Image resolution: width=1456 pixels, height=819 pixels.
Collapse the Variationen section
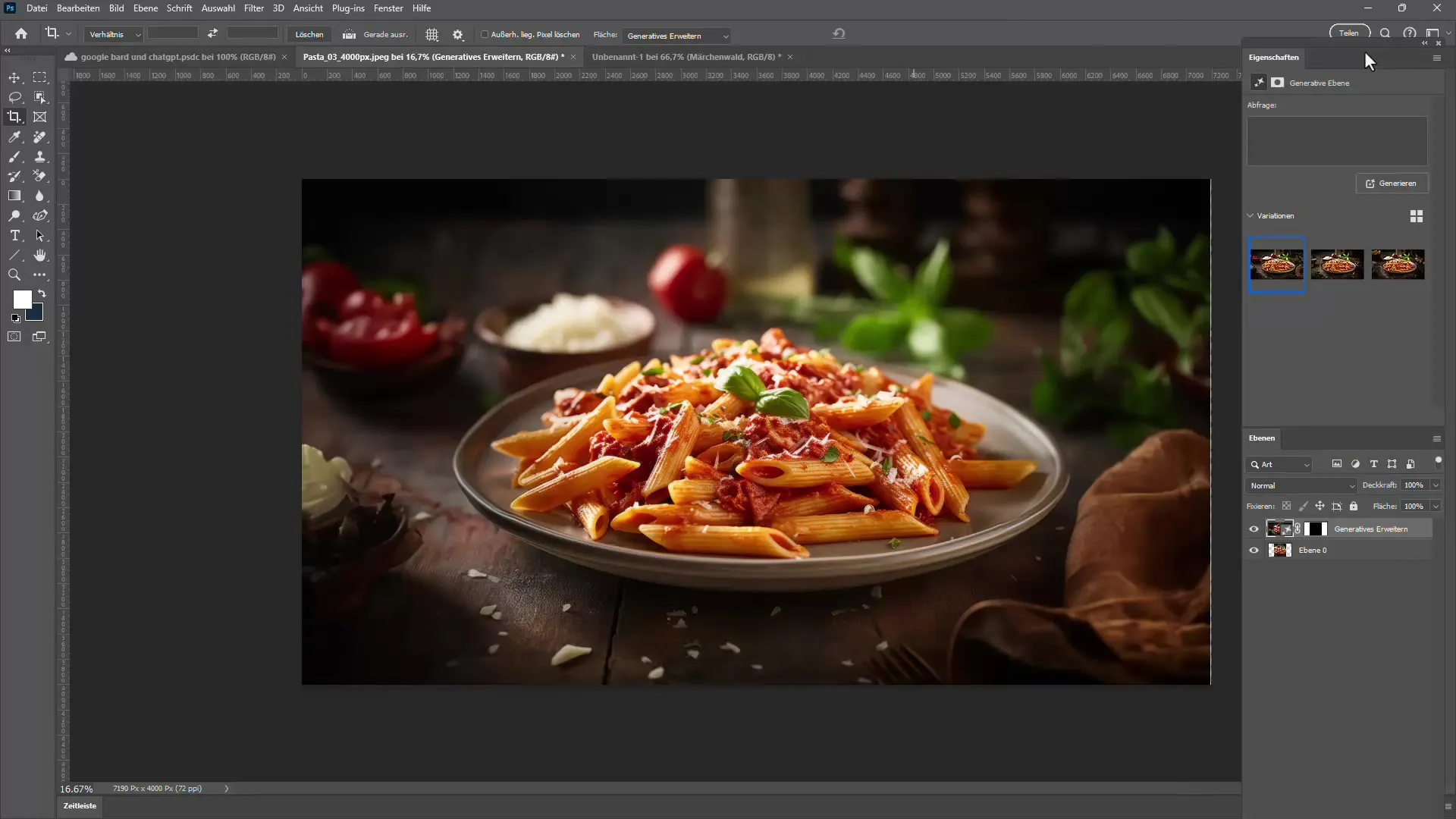point(1250,216)
